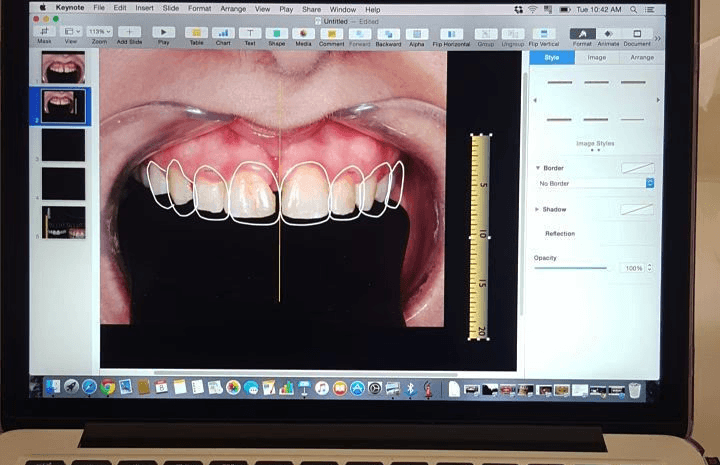Select the ruler image on canvas
This screenshot has height=465, width=720.
[479, 237]
